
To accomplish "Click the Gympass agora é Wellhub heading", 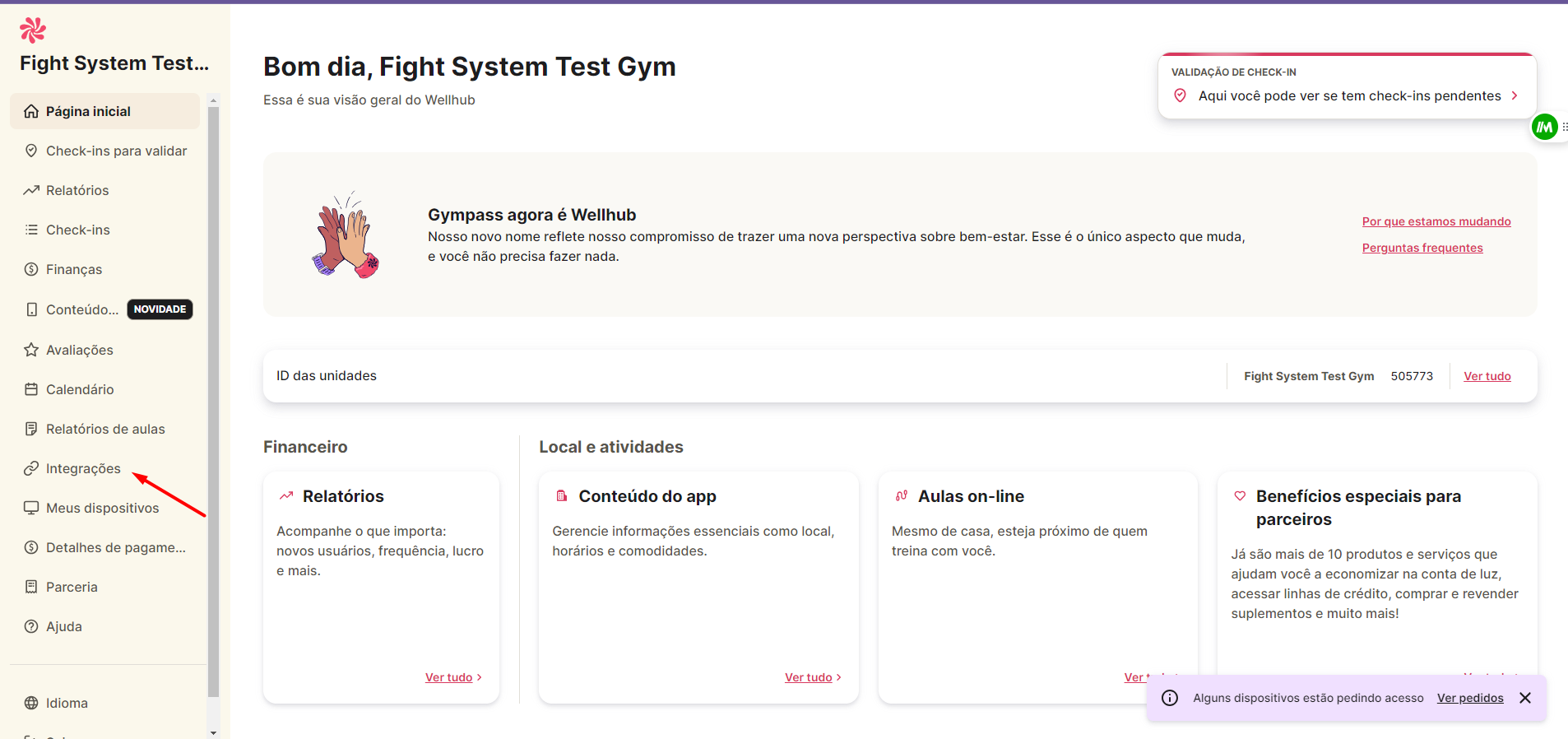I will tap(531, 215).
